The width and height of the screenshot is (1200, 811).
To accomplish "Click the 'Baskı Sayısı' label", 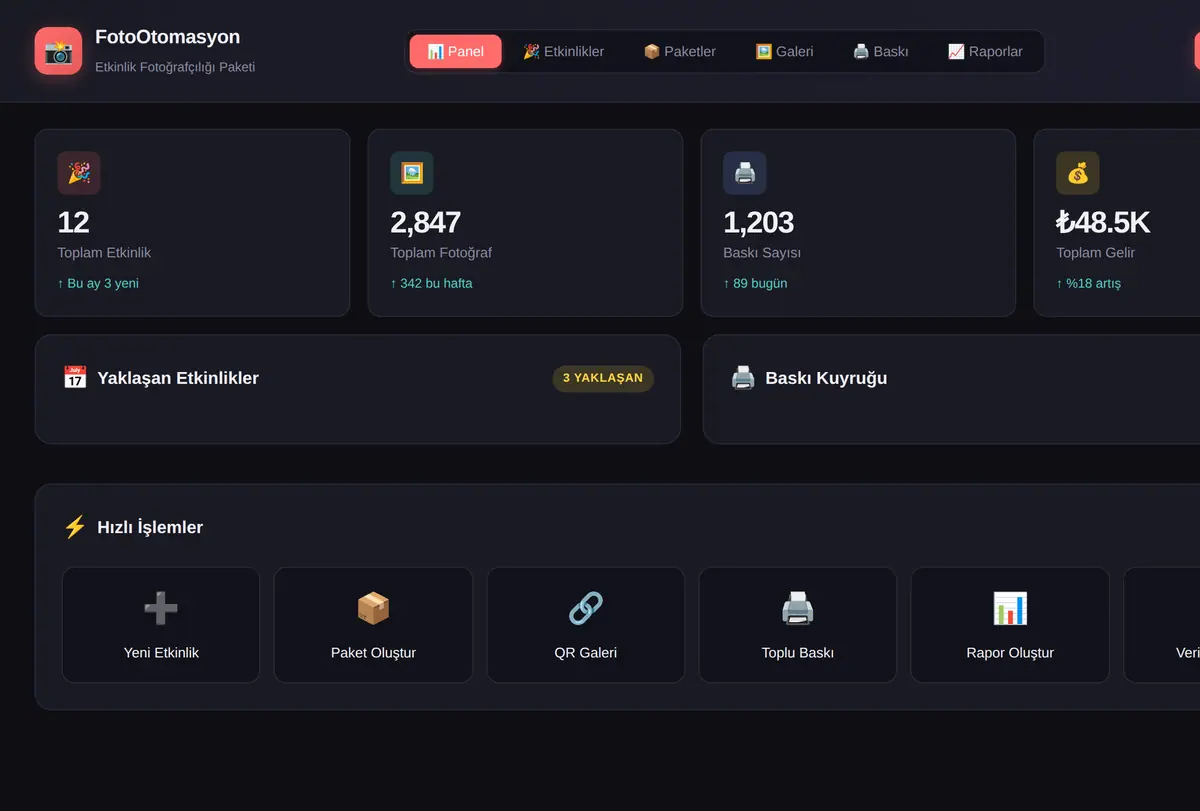I will pyautogui.click(x=762, y=253).
